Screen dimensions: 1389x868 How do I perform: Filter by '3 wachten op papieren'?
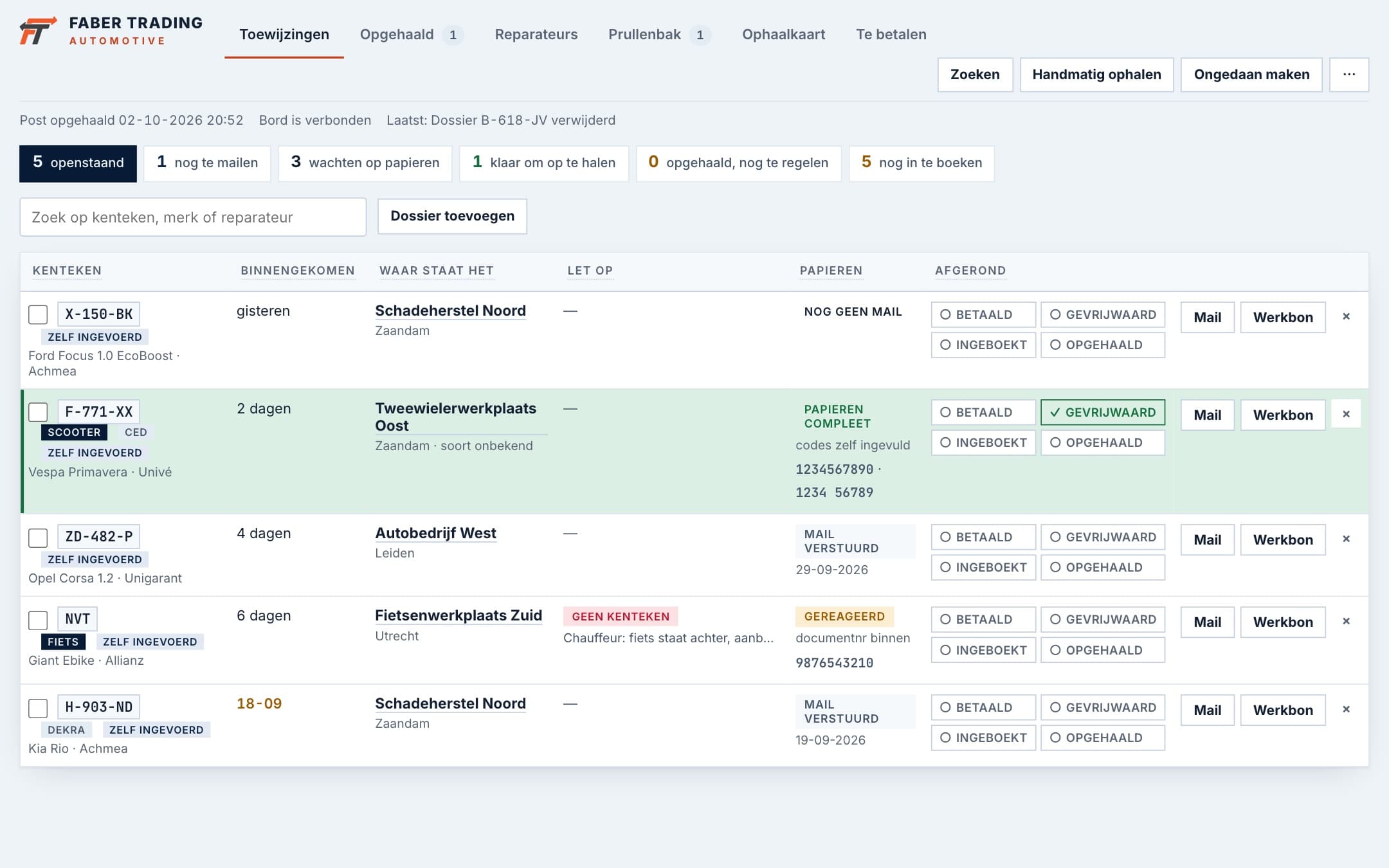pyautogui.click(x=365, y=163)
